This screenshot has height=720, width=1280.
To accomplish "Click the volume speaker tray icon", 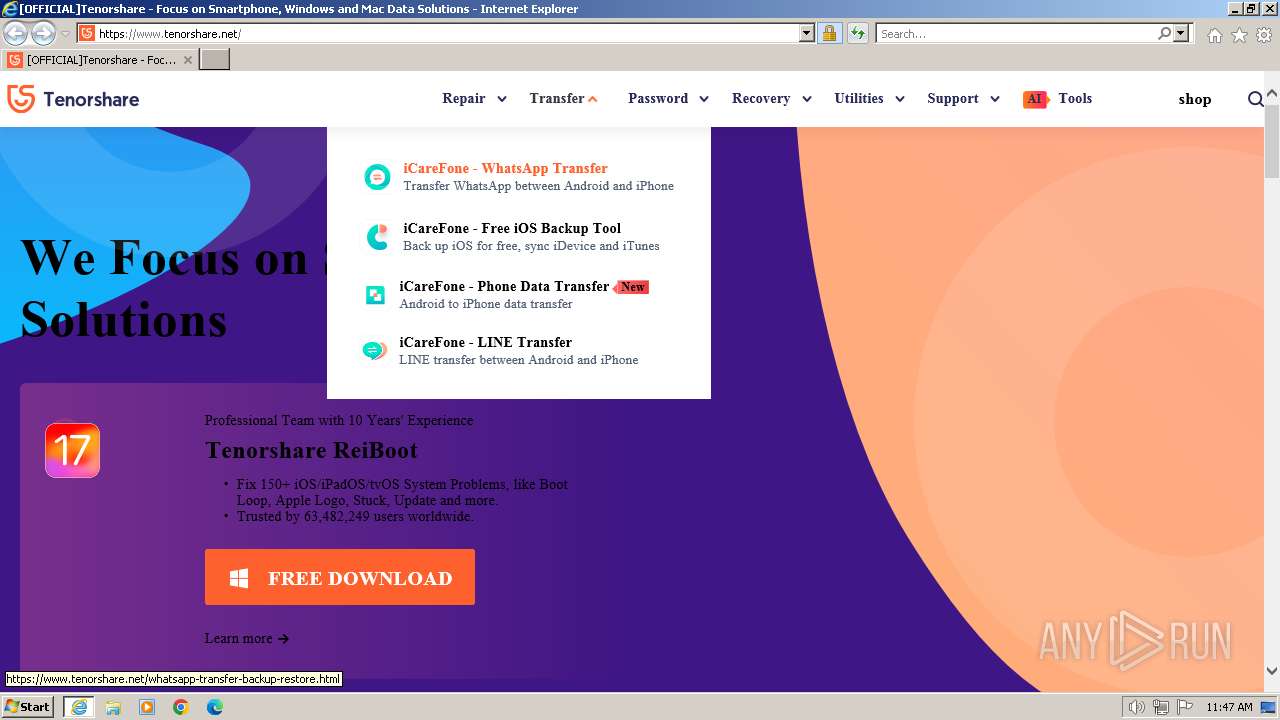I will 1137,707.
